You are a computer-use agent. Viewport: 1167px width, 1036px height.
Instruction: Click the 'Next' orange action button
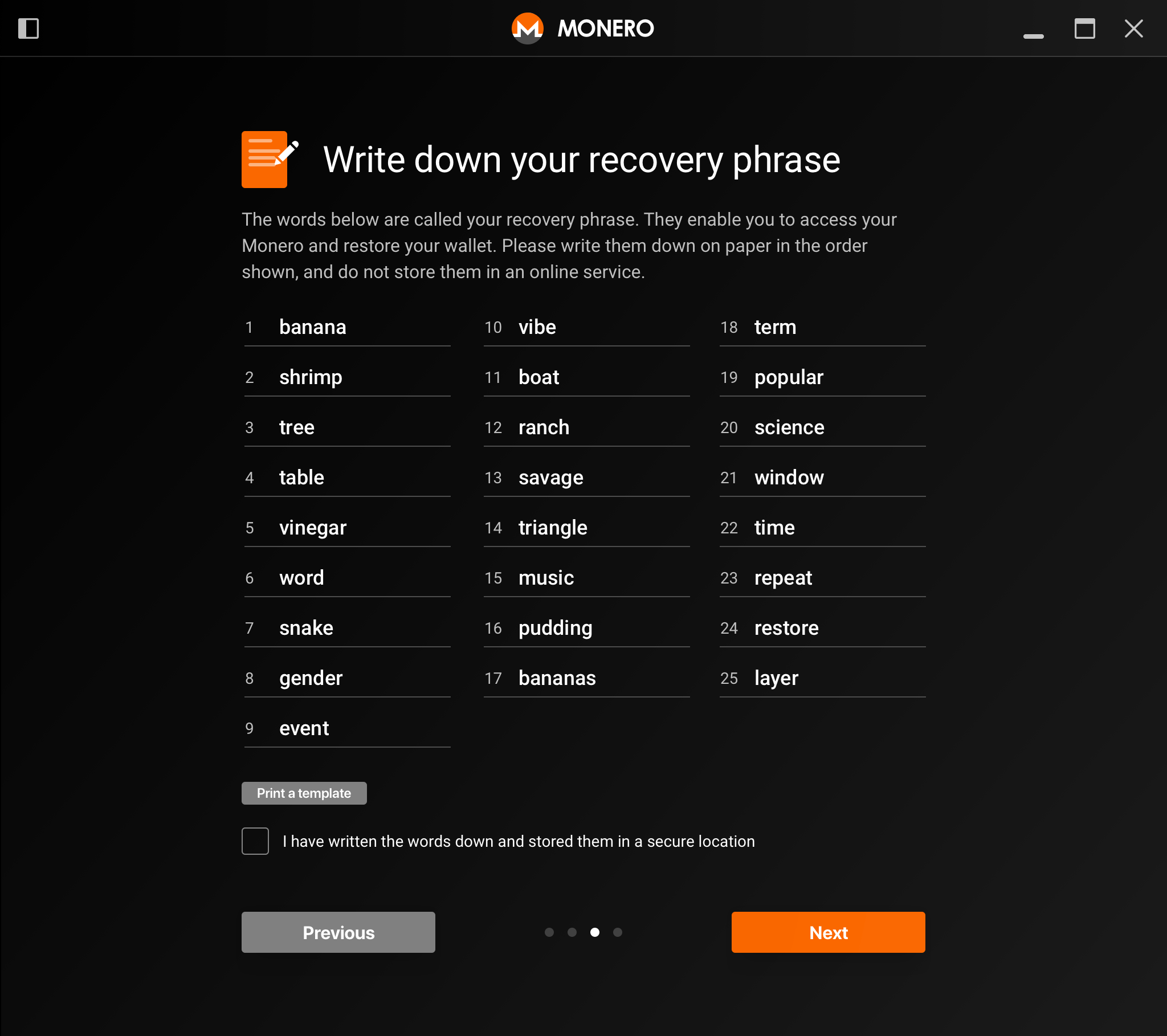coord(828,932)
